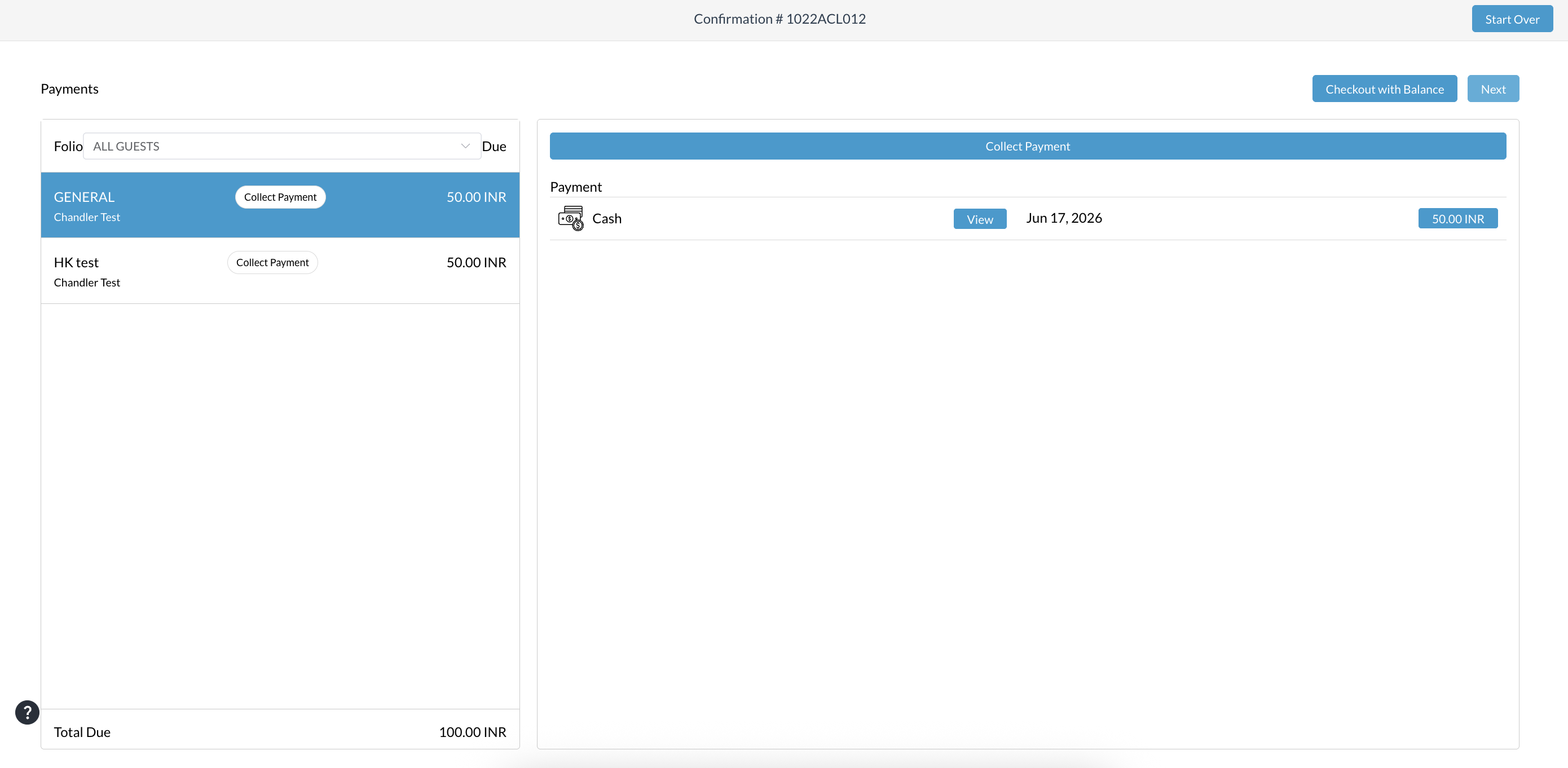Select the HK test folio row
This screenshot has width=1568, height=768.
(x=280, y=271)
